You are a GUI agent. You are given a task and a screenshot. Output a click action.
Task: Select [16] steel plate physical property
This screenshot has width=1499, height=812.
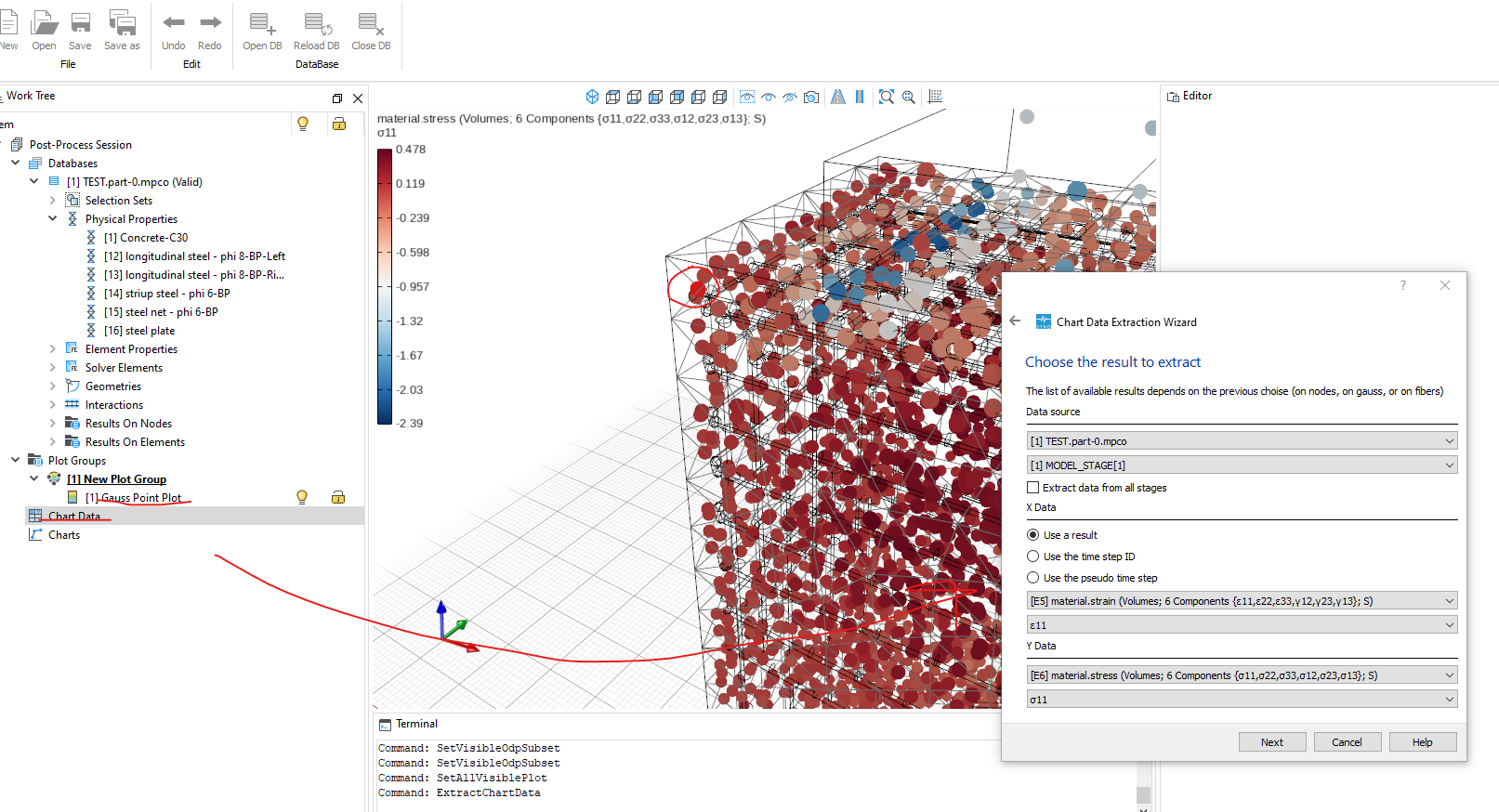click(x=139, y=330)
